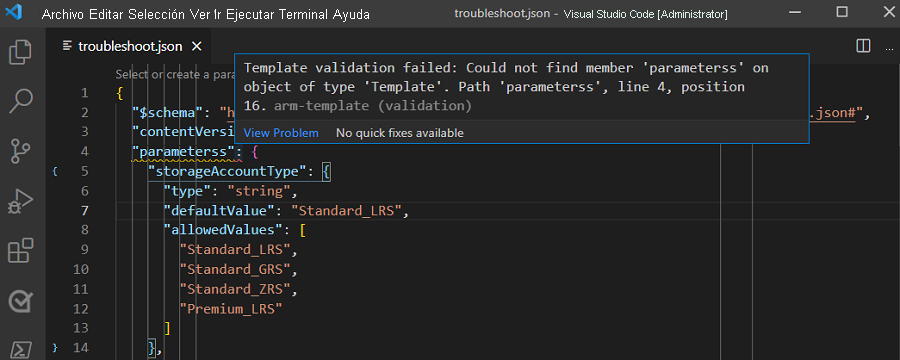900x360 pixels.
Task: Click the "Standard_LRS" default value on line 7
Action: click(347, 211)
